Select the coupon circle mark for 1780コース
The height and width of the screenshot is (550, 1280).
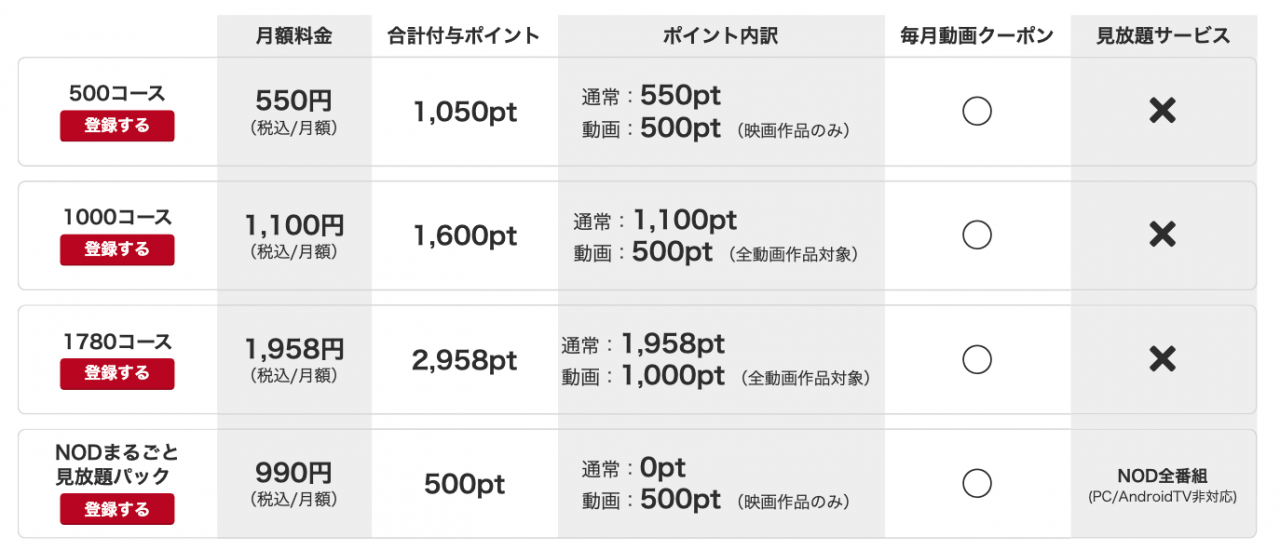(976, 359)
